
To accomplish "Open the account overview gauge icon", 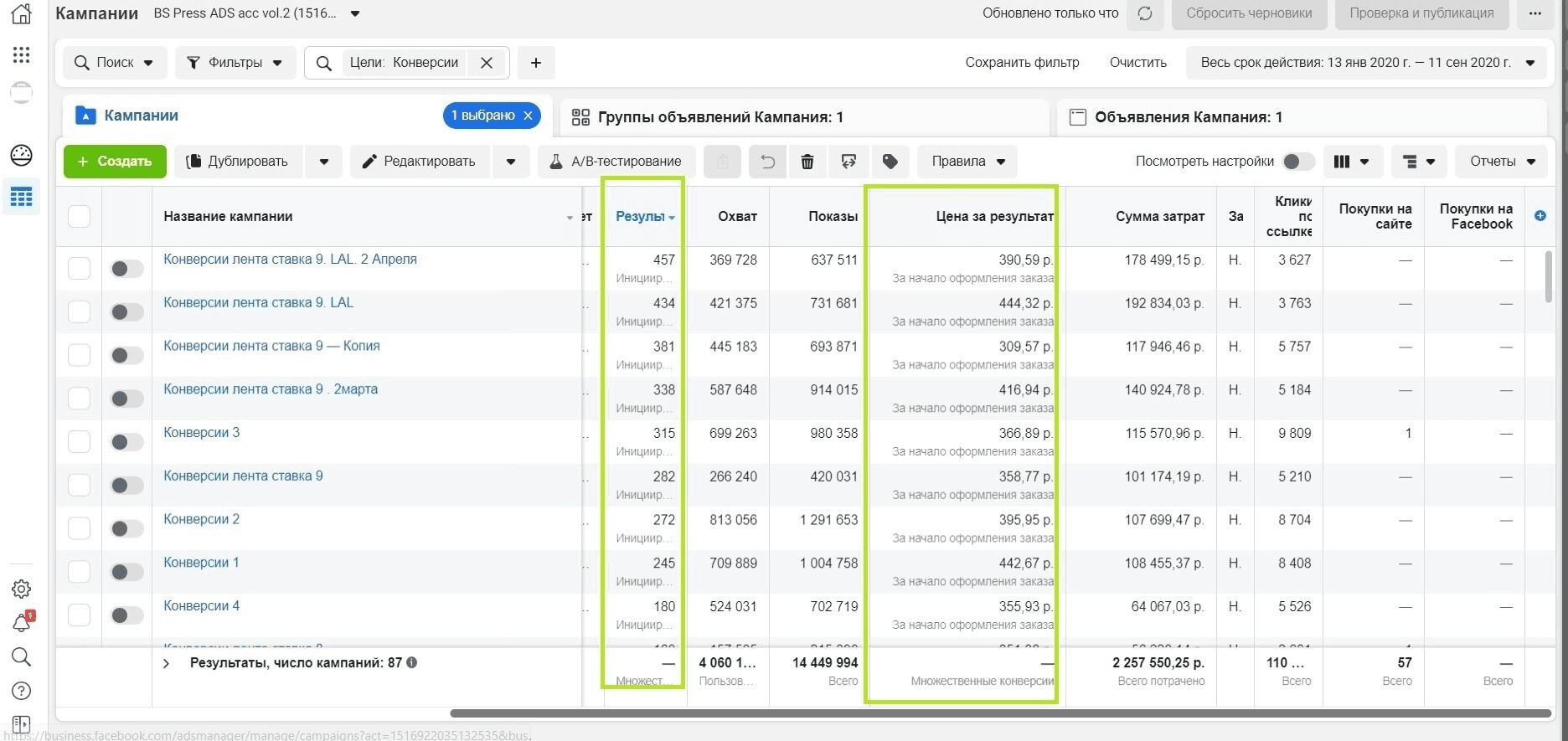I will pyautogui.click(x=21, y=155).
